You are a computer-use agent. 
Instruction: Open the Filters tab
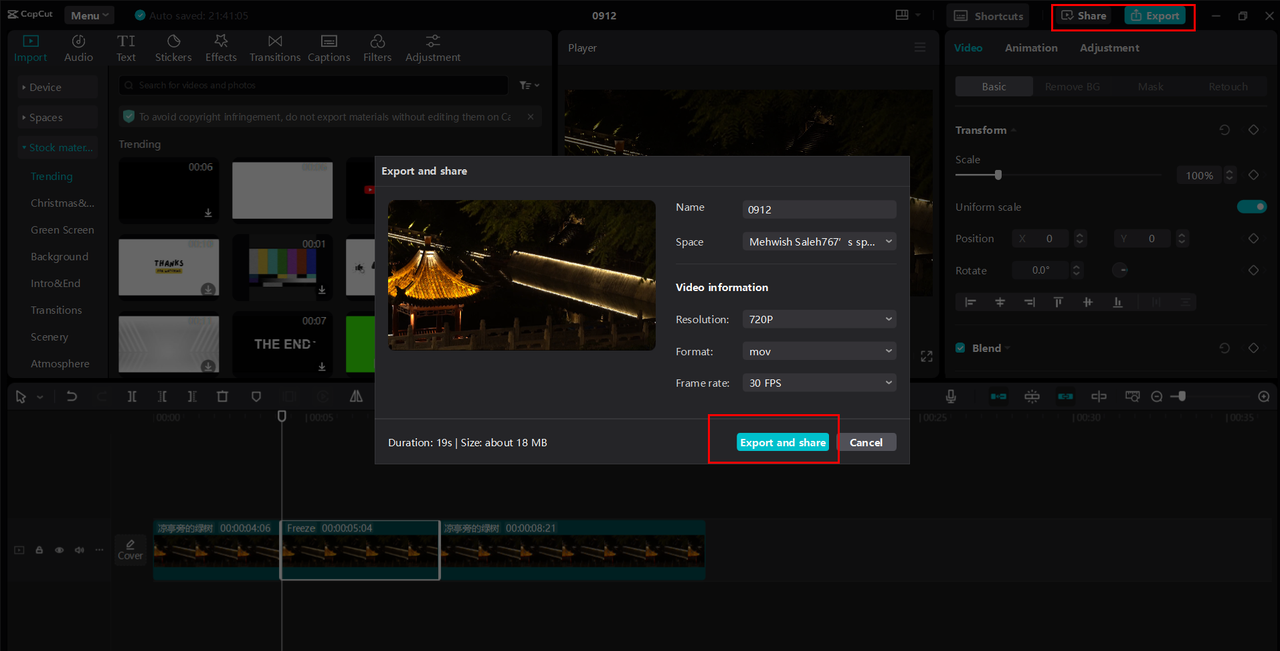[x=377, y=48]
